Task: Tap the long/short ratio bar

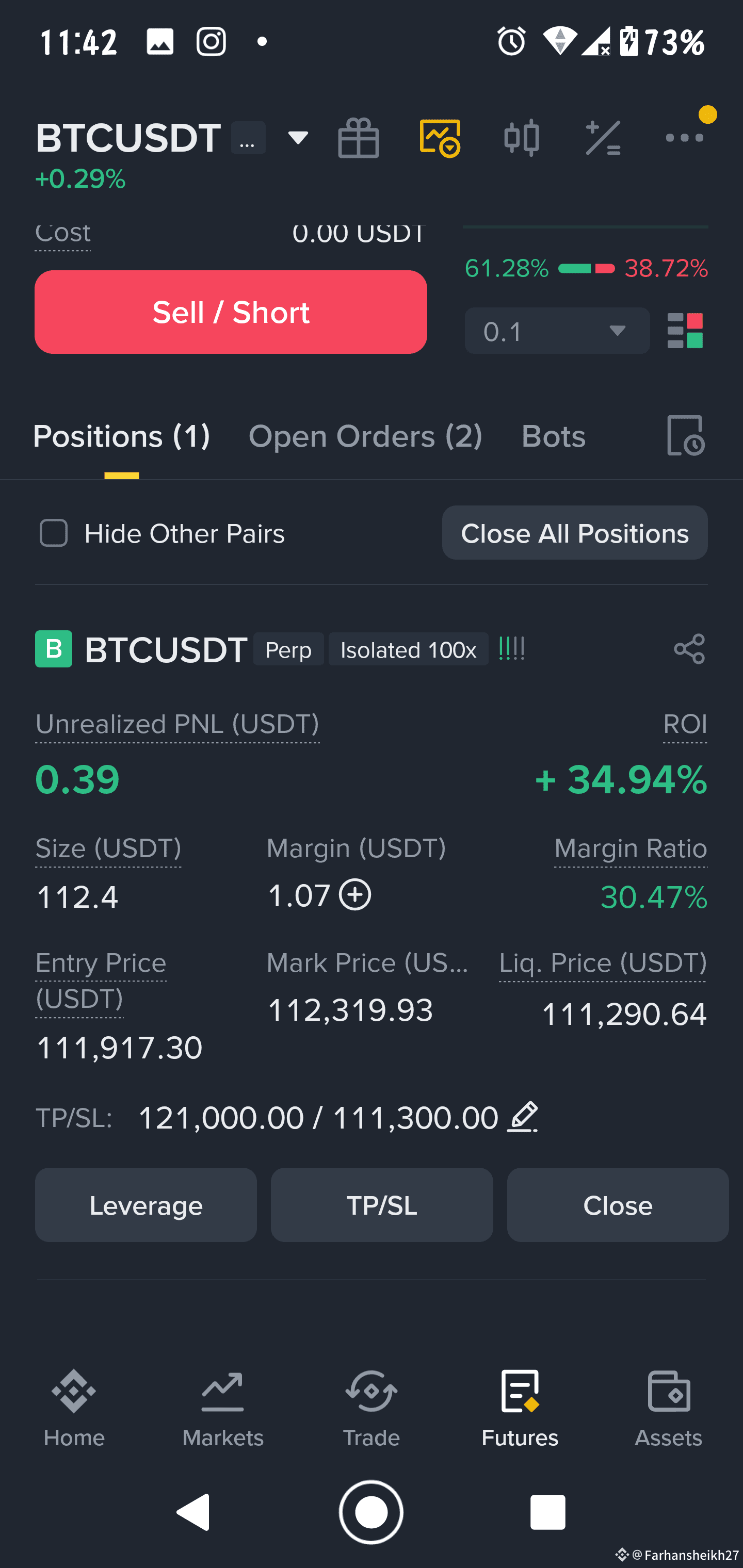Action: 587,268
